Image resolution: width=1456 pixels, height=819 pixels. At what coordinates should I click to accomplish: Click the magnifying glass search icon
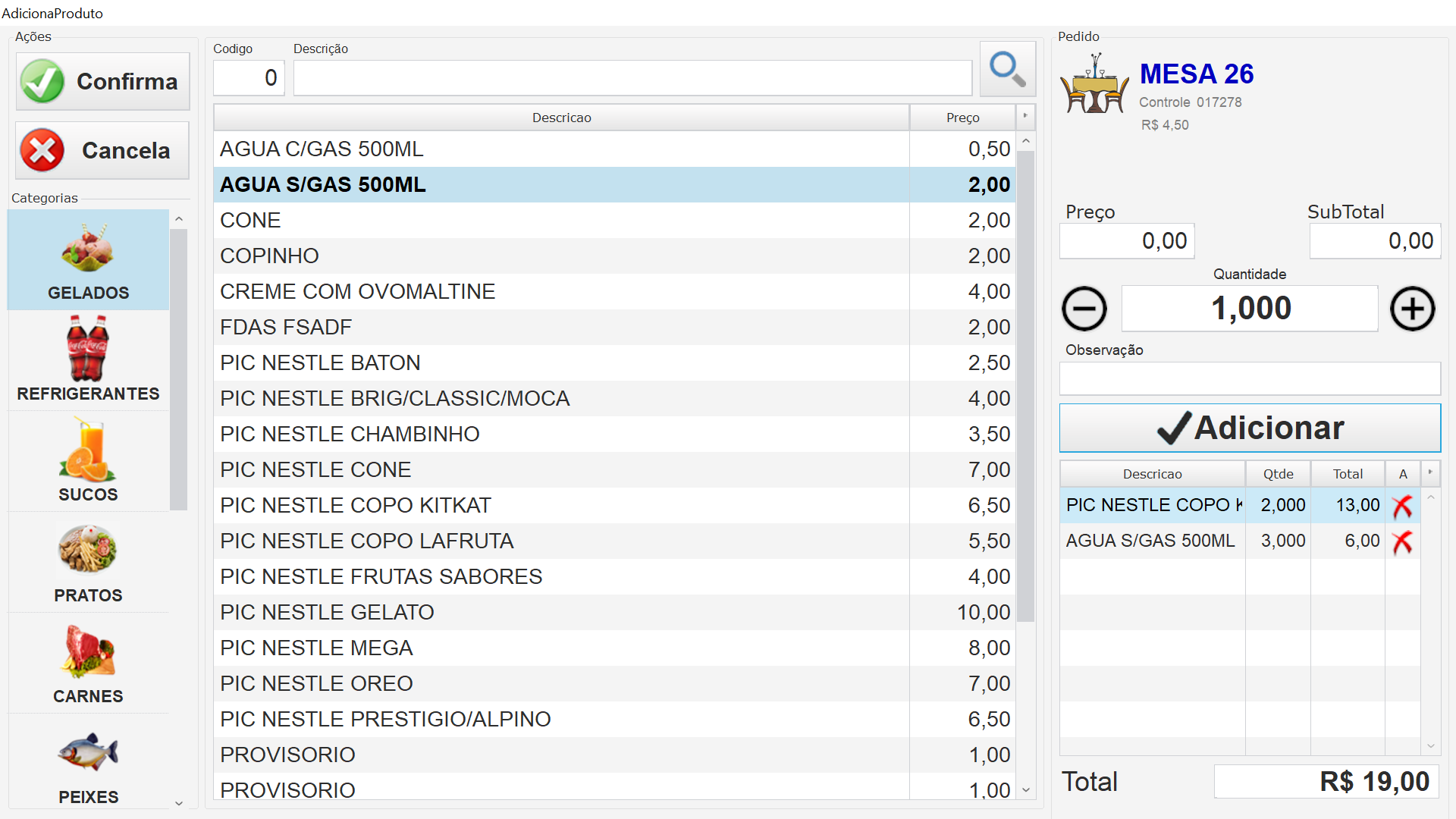(1007, 70)
